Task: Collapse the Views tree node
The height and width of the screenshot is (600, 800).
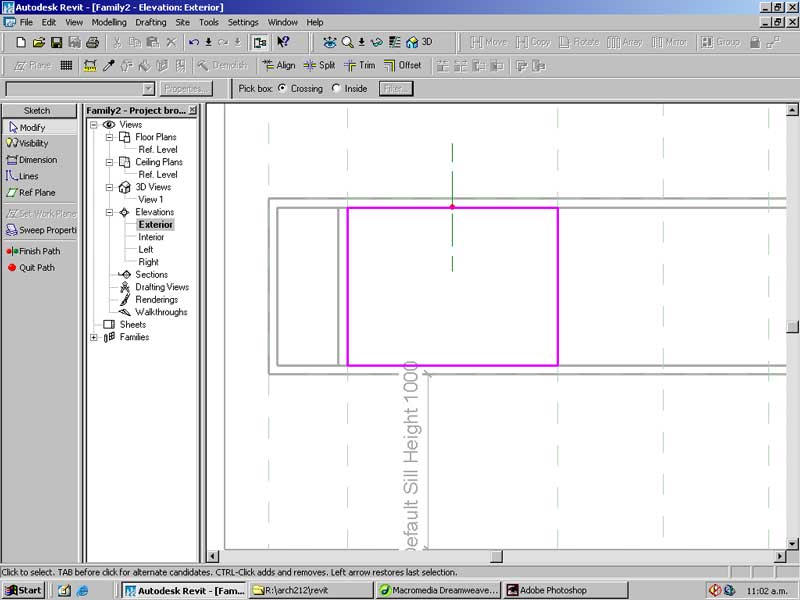Action: pos(94,124)
